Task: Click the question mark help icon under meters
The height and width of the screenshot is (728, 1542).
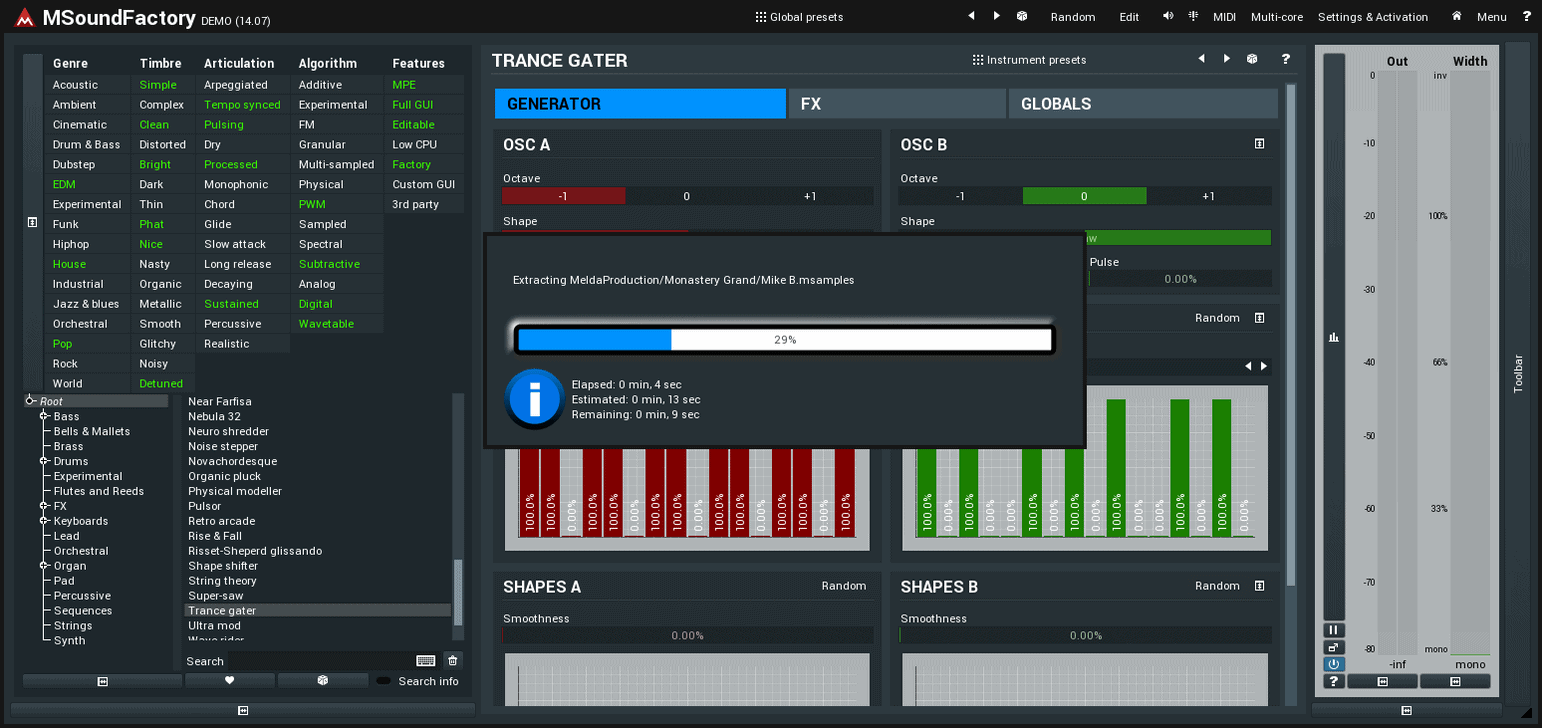Action: point(1334,681)
